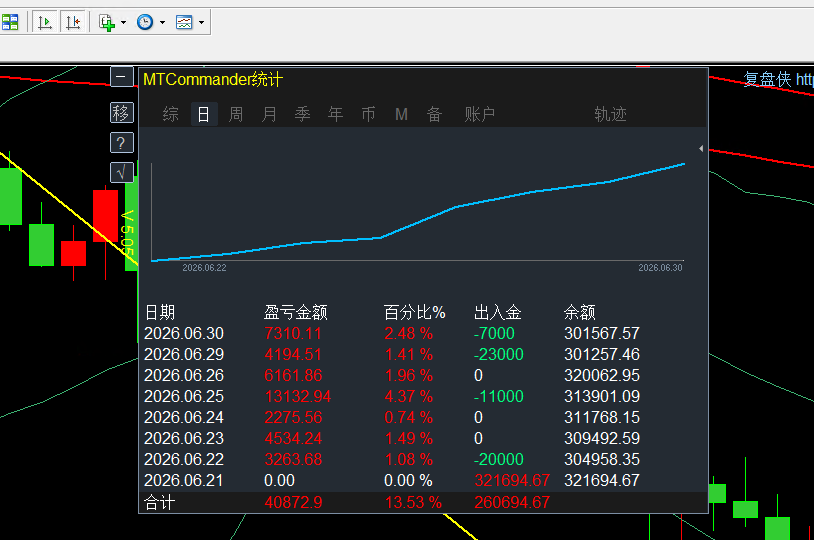The width and height of the screenshot is (814, 540).
Task: Switch to the 季 quarterly tab
Action: 303,114
